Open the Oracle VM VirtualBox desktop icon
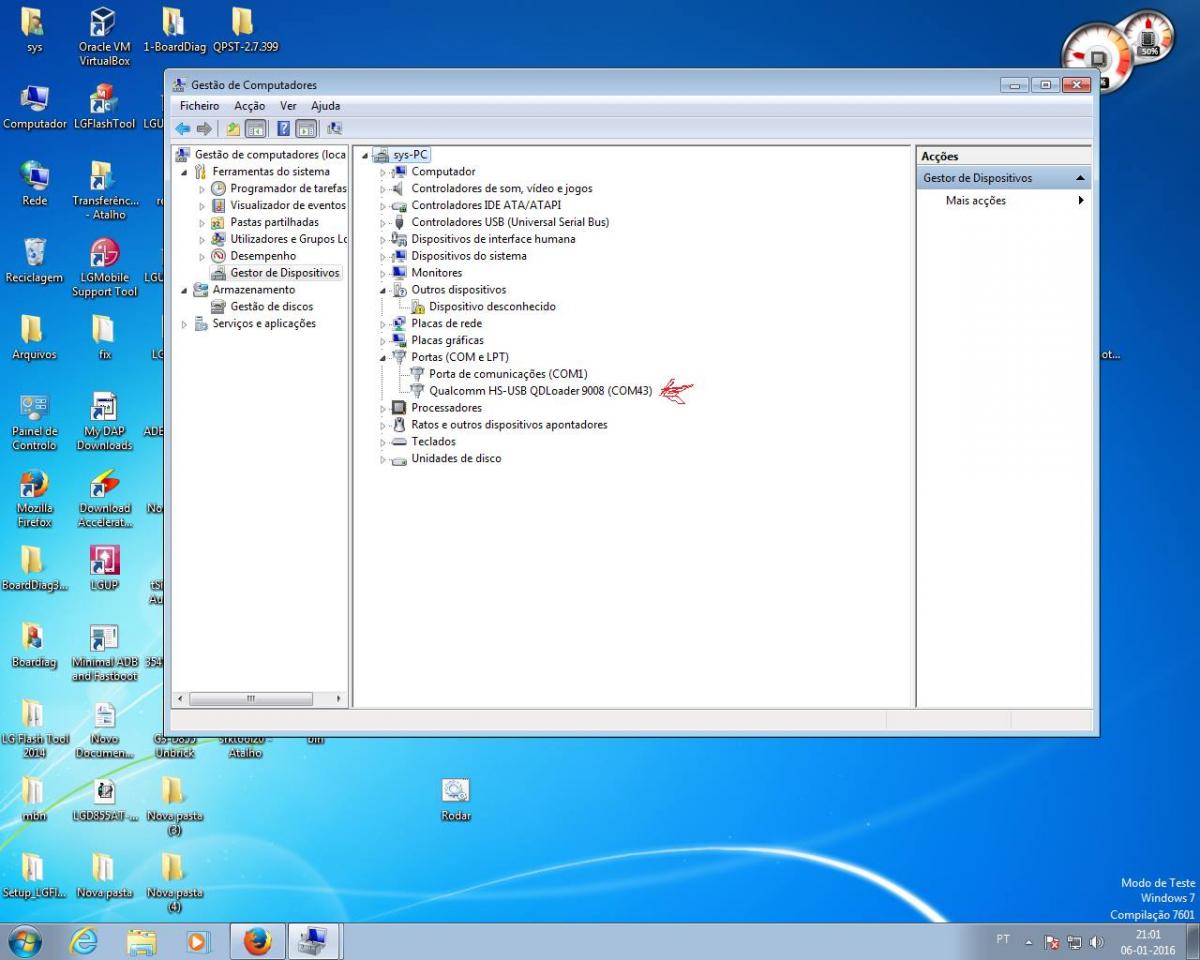Viewport: 1200px width, 960px height. pyautogui.click(x=104, y=37)
